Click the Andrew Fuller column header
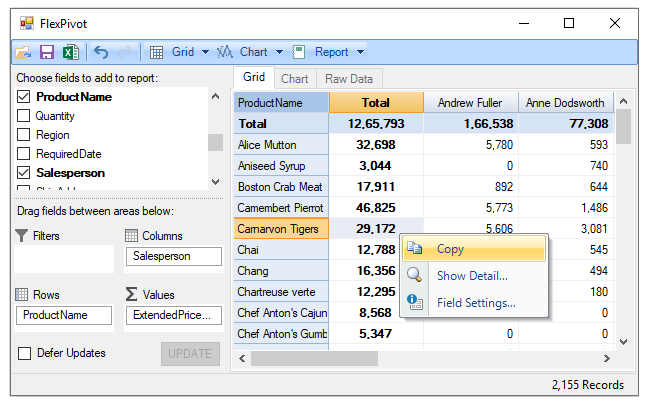The image size is (647, 405). point(469,102)
